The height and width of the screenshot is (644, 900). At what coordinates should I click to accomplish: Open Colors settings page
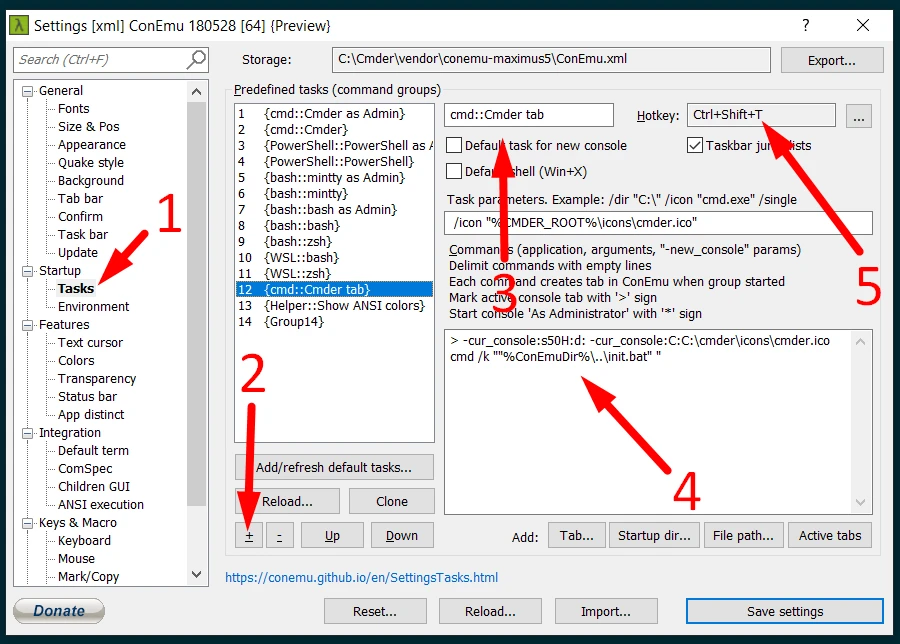[76, 360]
